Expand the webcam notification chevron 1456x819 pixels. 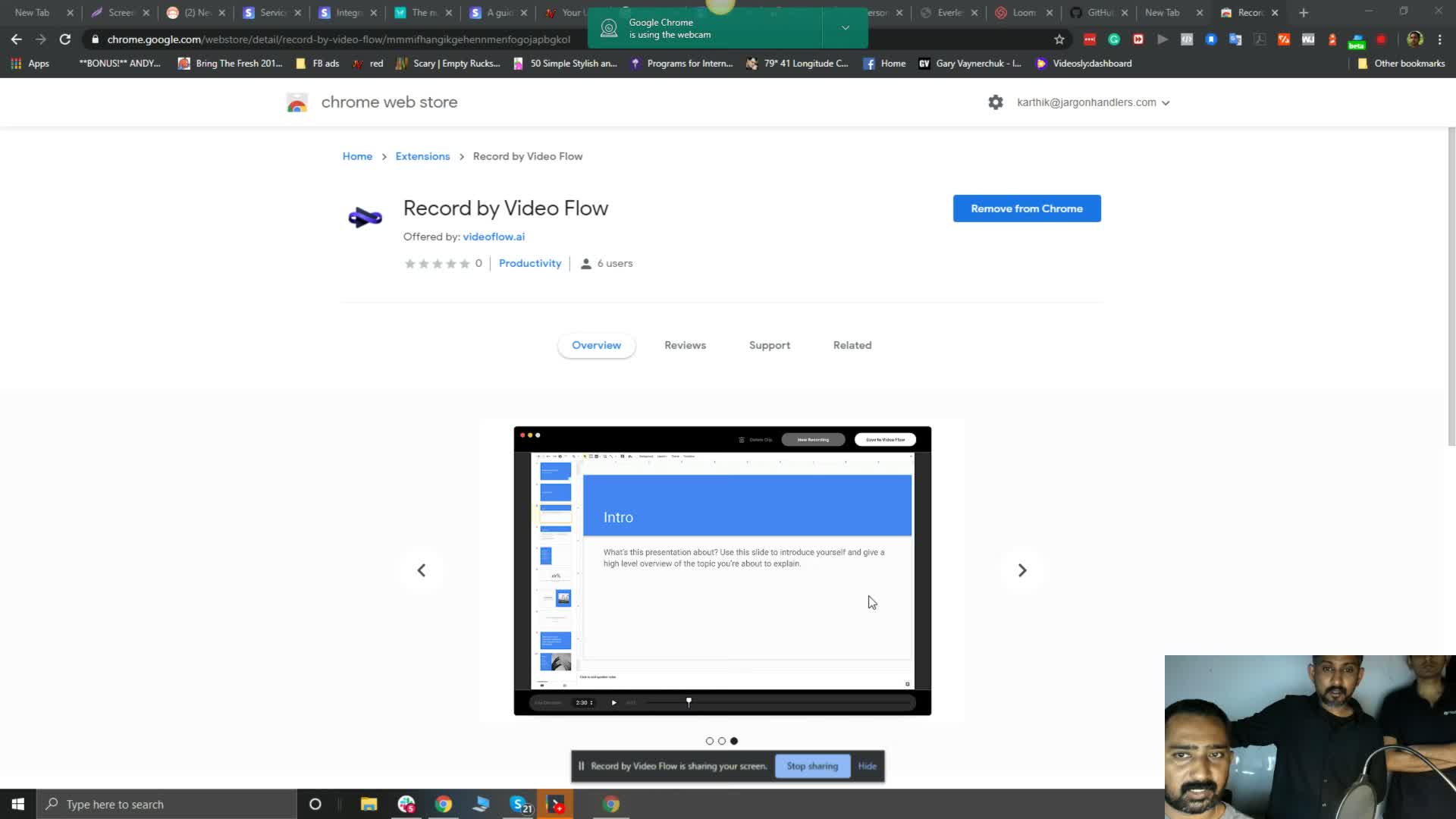(846, 28)
